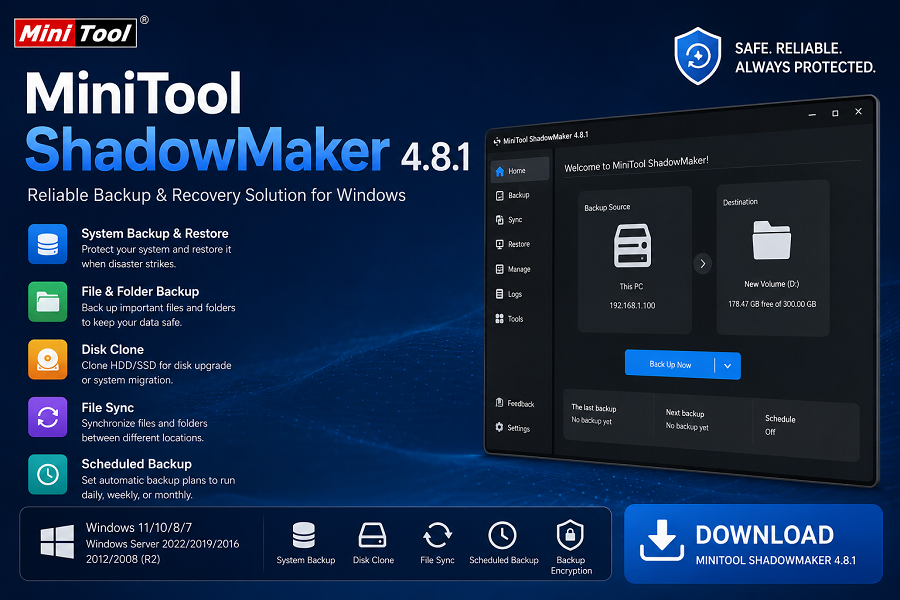Screen dimensions: 900x600
Task: Click the orange Disk Clone icon
Action: tap(48, 359)
